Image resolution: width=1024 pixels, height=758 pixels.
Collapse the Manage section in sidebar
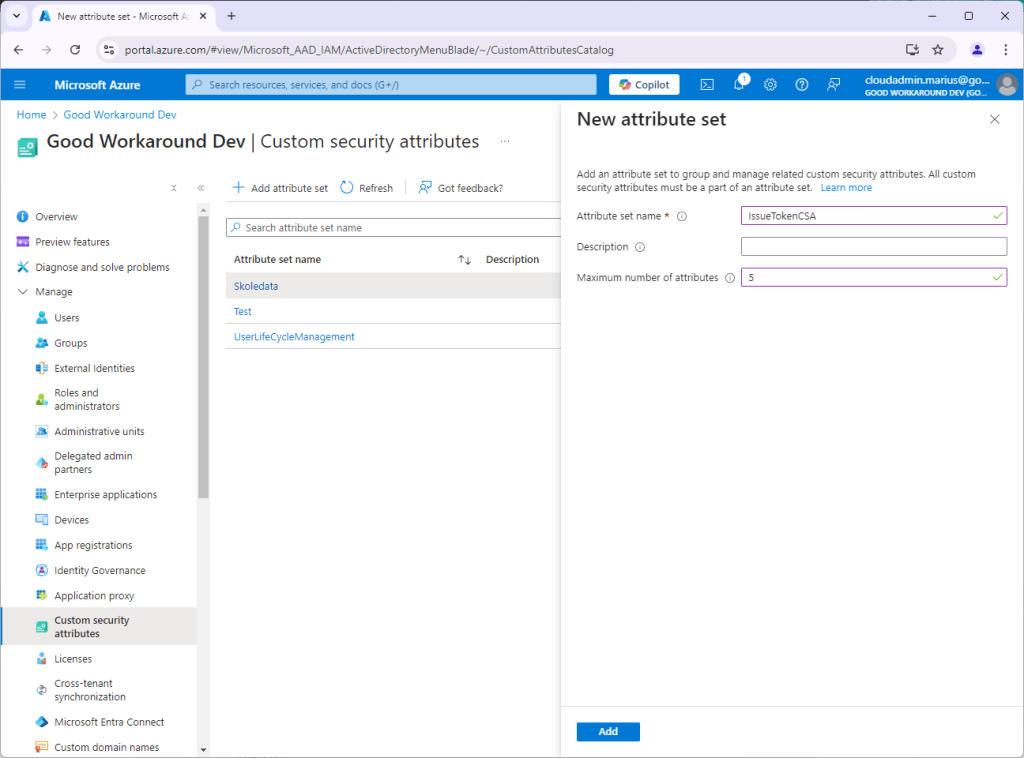[24, 292]
